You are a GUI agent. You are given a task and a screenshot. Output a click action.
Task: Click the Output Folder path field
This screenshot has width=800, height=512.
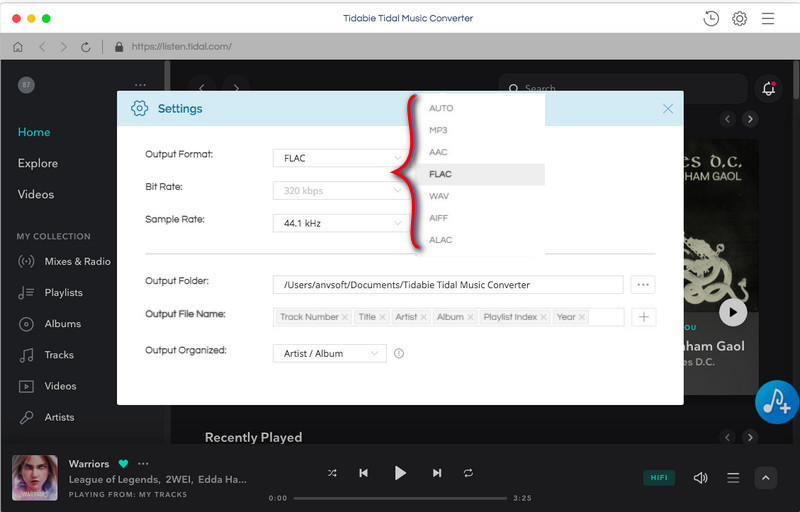[448, 285]
